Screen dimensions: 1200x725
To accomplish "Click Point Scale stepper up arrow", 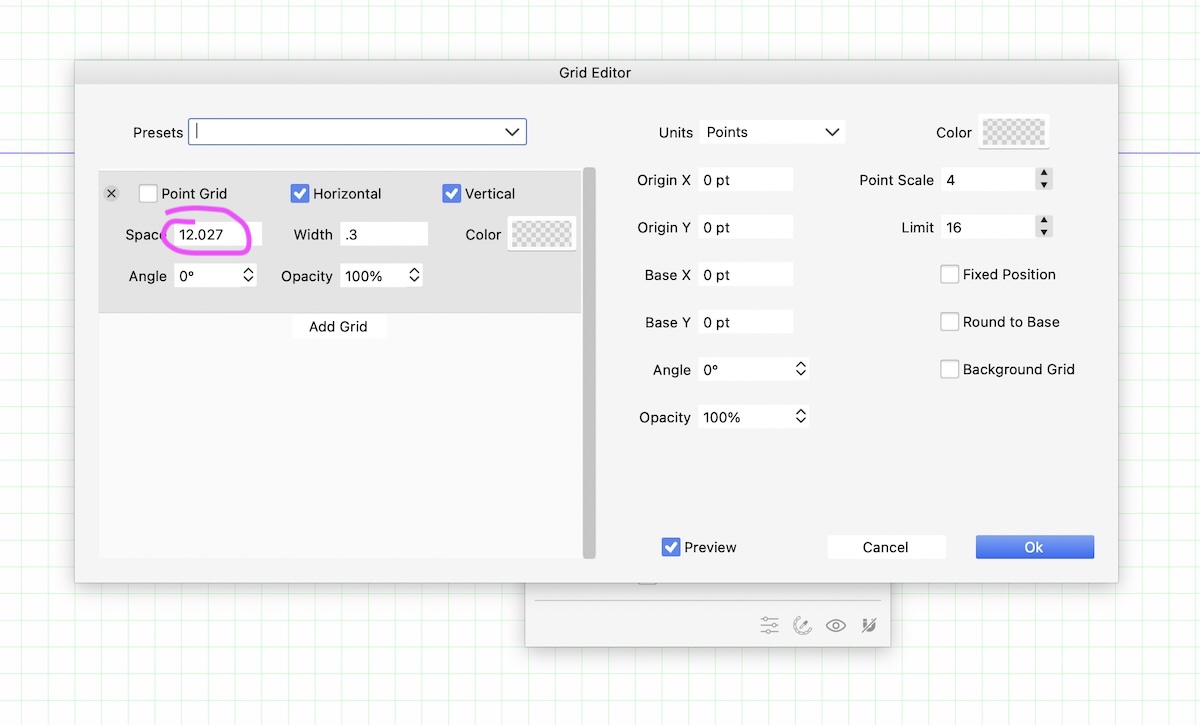I will (x=1044, y=174).
